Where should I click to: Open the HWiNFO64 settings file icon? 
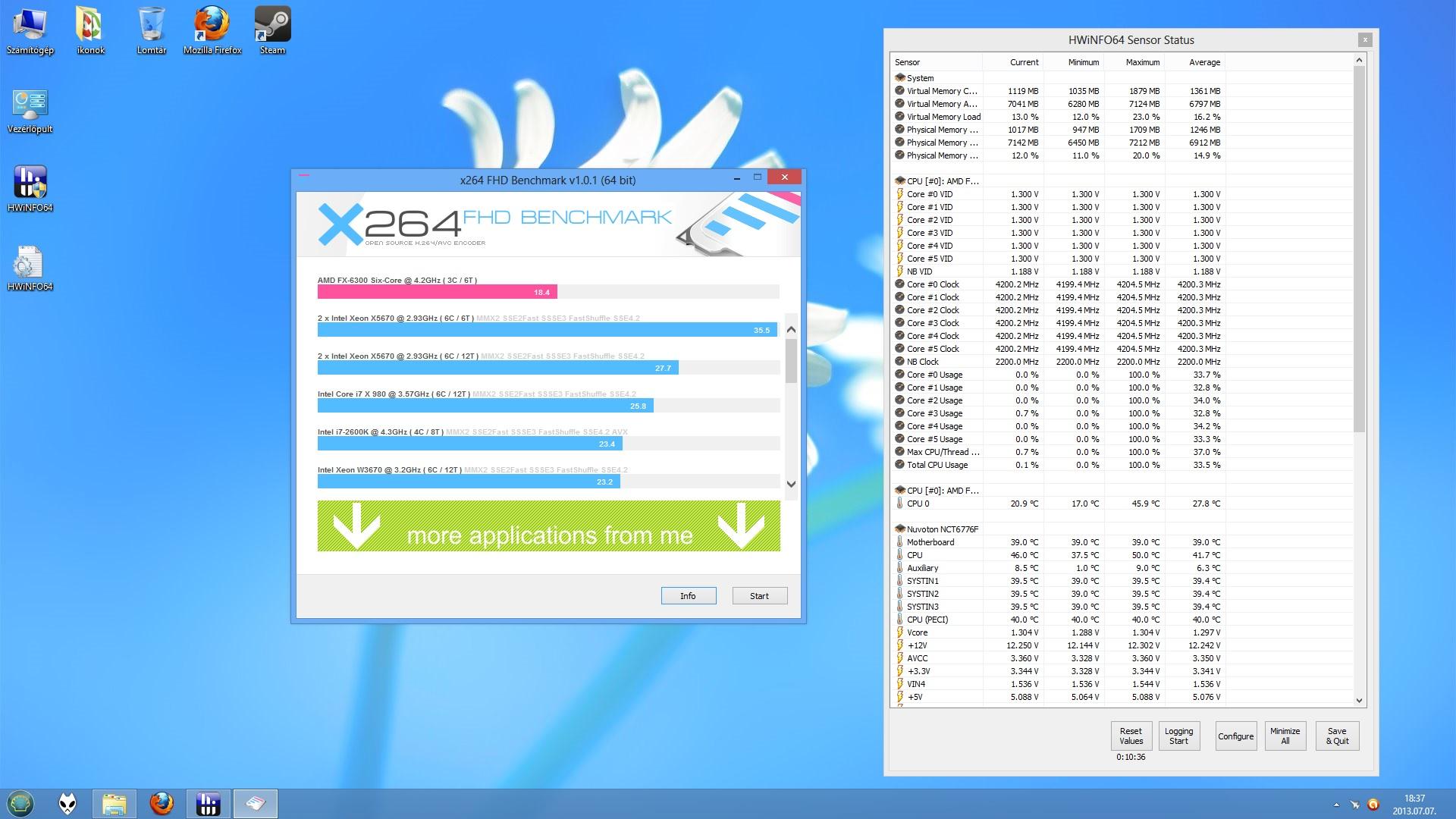point(30,268)
